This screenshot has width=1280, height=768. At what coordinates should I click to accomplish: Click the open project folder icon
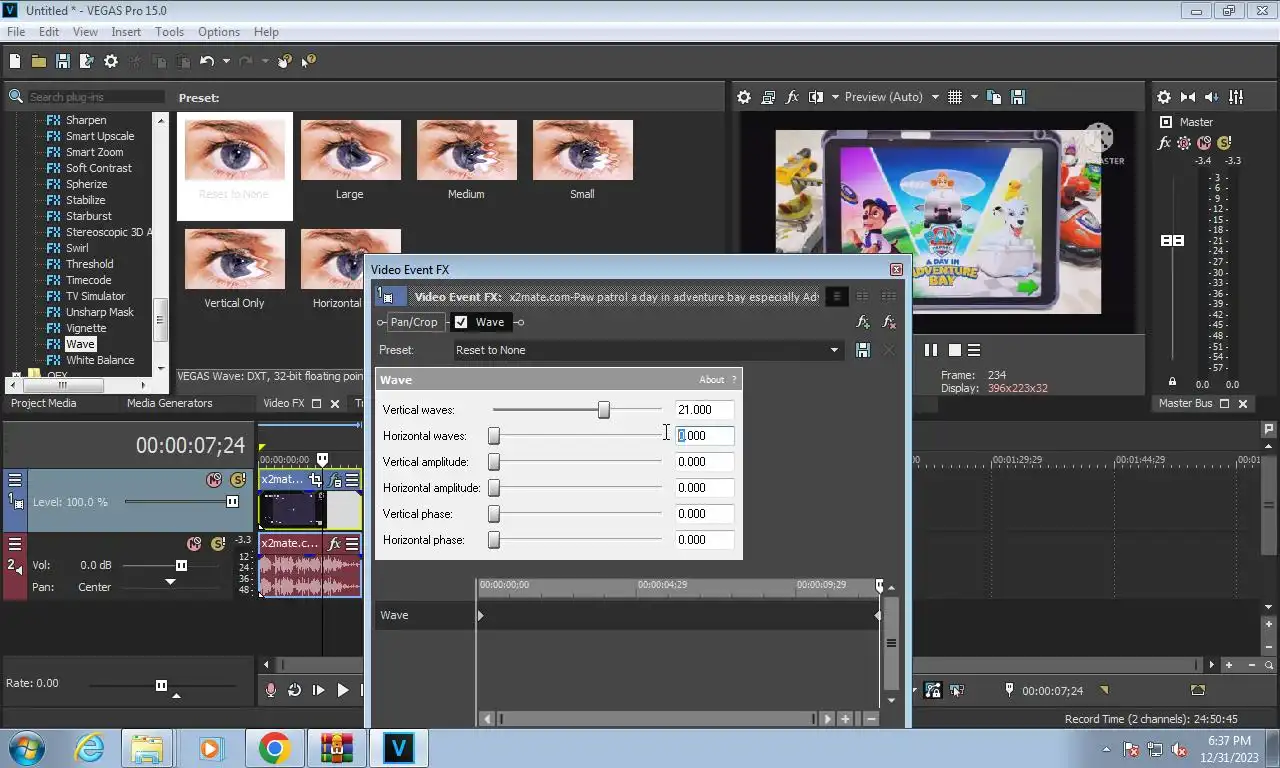click(x=38, y=61)
